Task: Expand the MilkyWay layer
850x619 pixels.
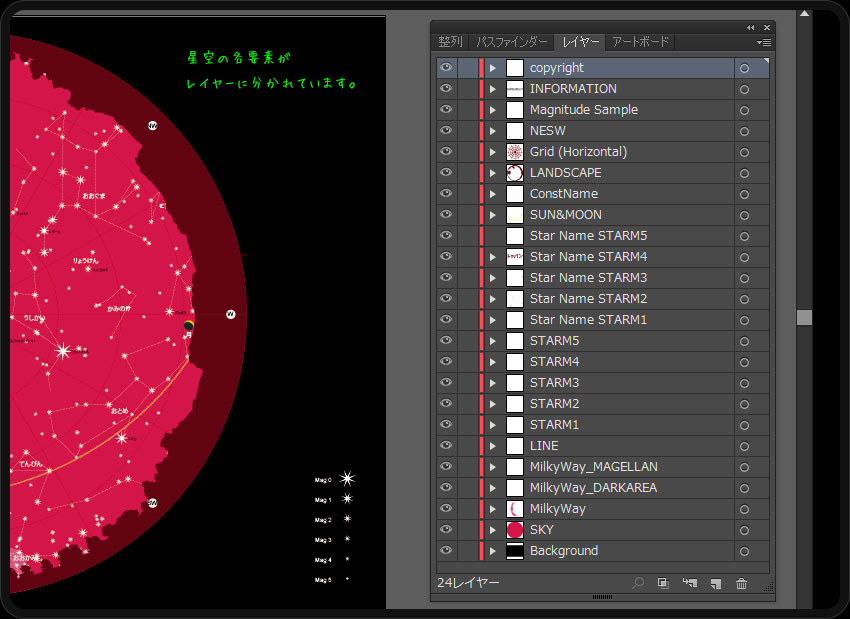Action: [493, 509]
